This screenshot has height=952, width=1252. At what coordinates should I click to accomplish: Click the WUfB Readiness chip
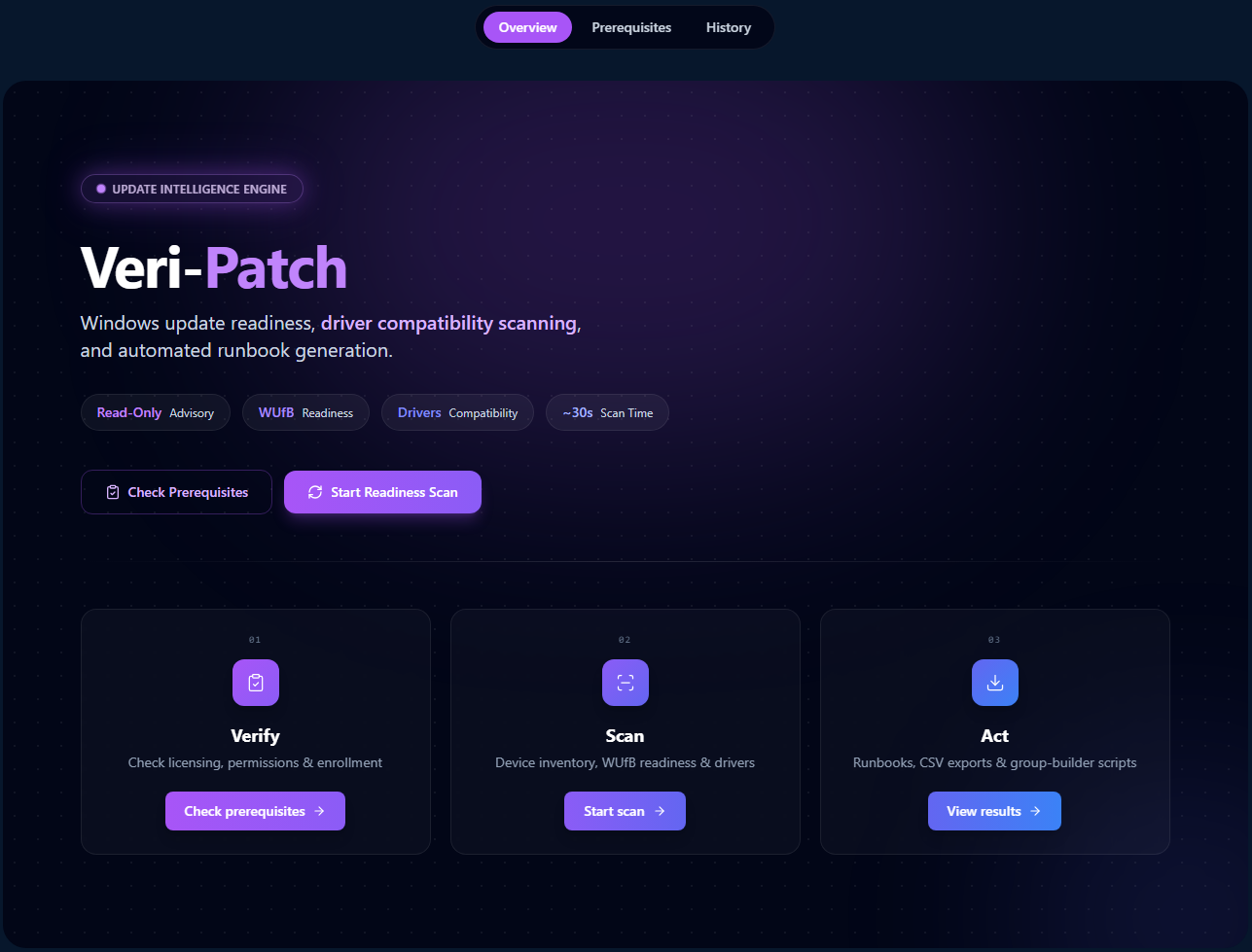(x=305, y=412)
